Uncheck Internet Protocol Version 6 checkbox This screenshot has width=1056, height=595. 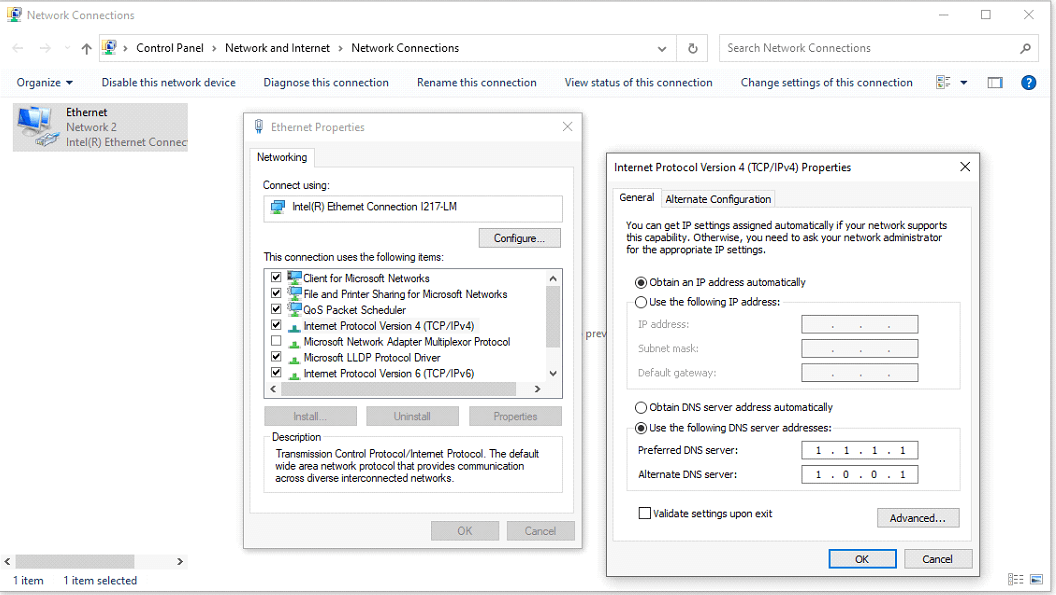[276, 373]
